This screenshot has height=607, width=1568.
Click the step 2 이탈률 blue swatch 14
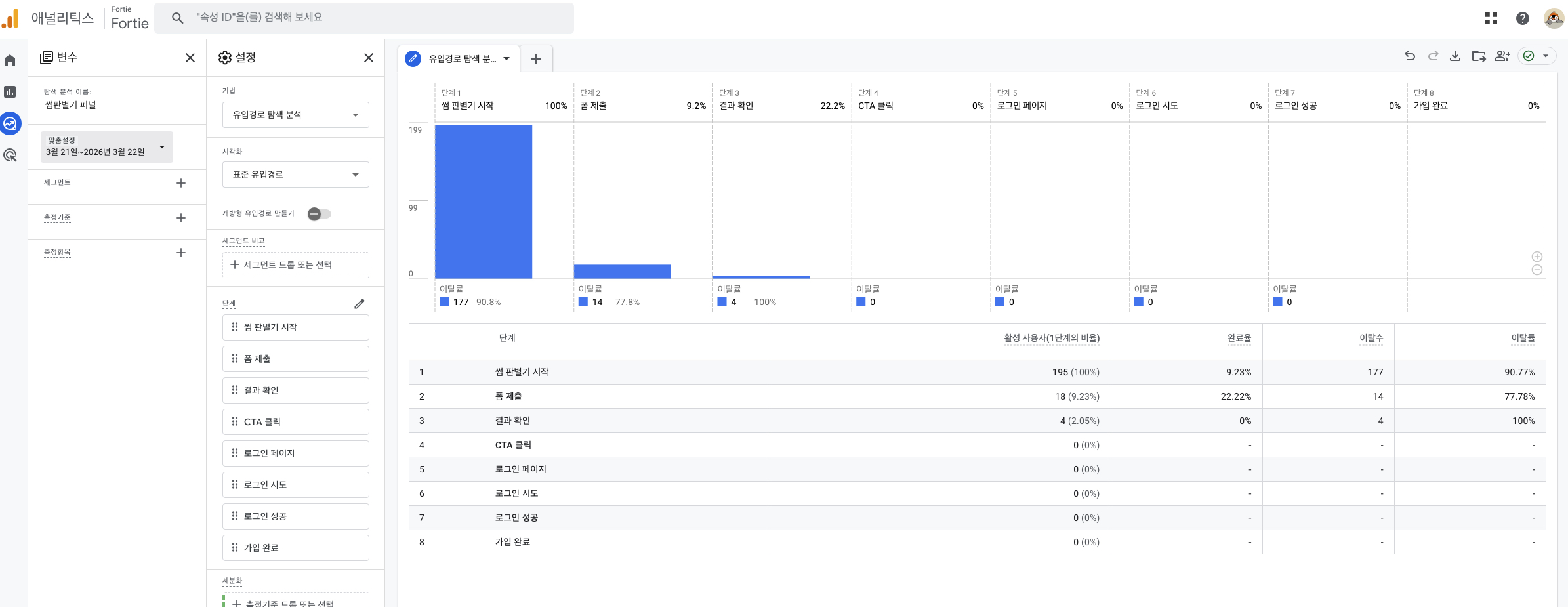click(583, 302)
